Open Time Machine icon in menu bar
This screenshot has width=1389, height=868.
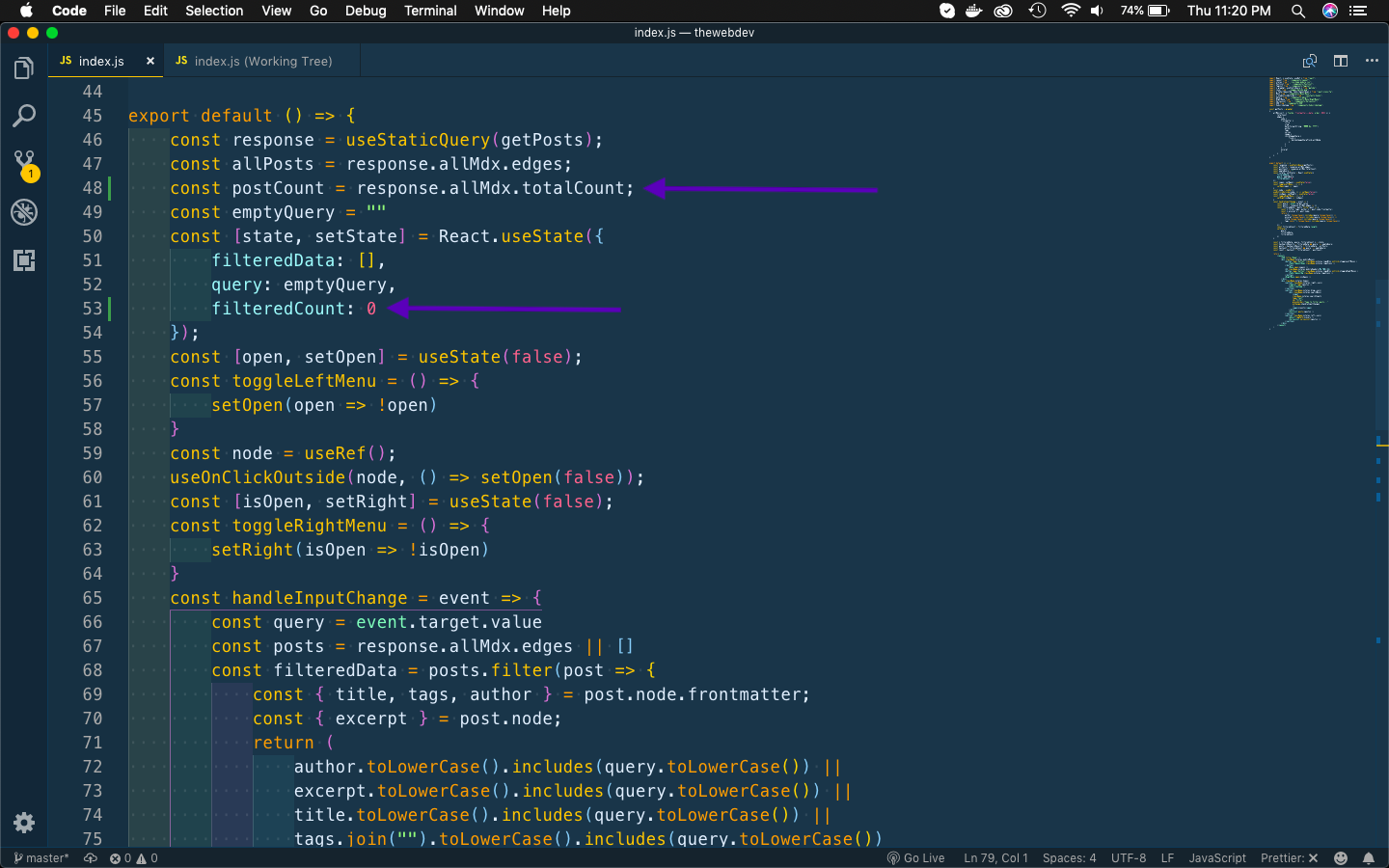1037,11
